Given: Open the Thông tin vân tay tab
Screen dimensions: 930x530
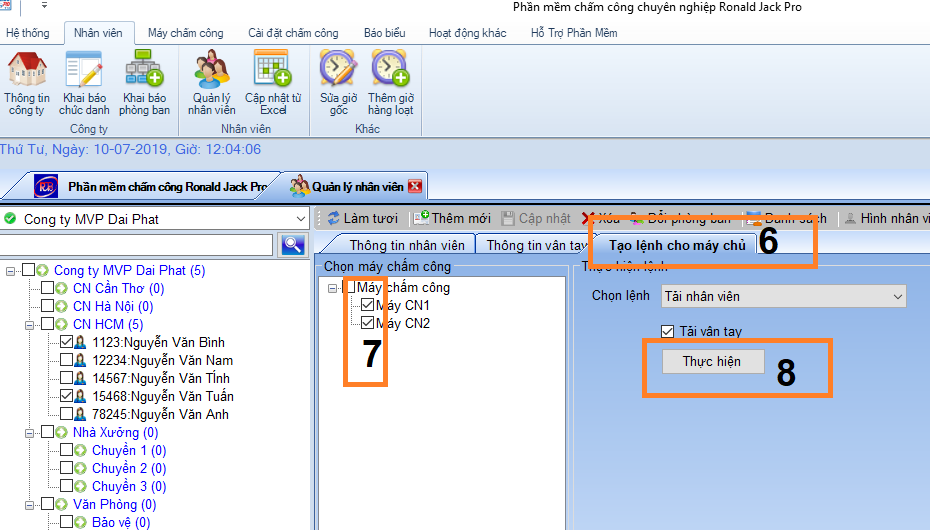Looking at the screenshot, I should click(536, 245).
